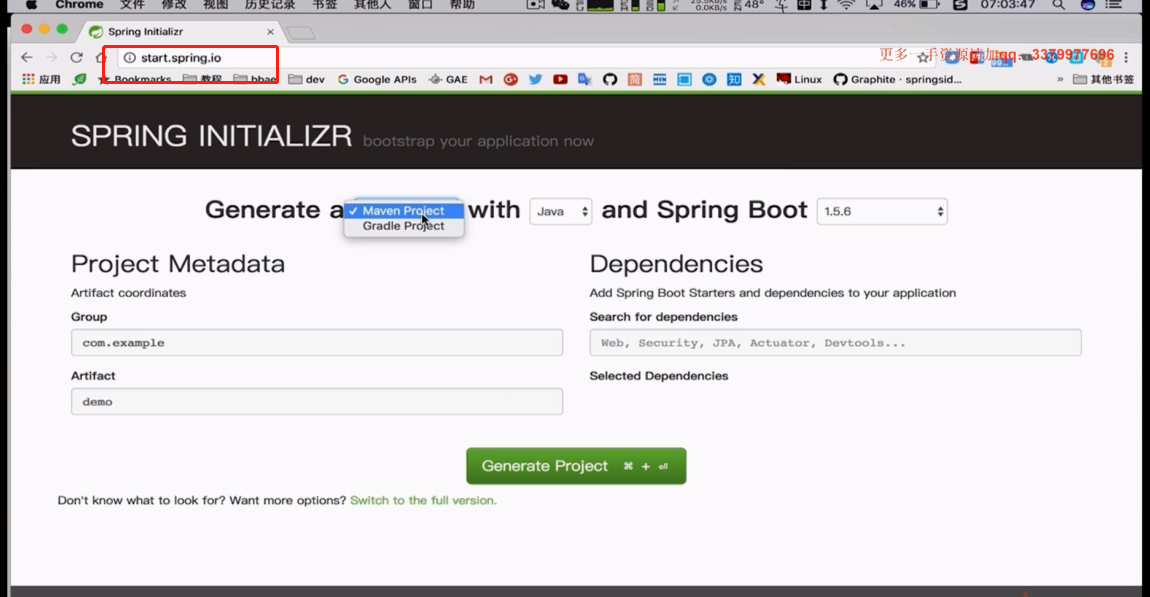Open the Graphite springside GitHub bookmark
Screen dimensions: 1150x597
(898, 79)
